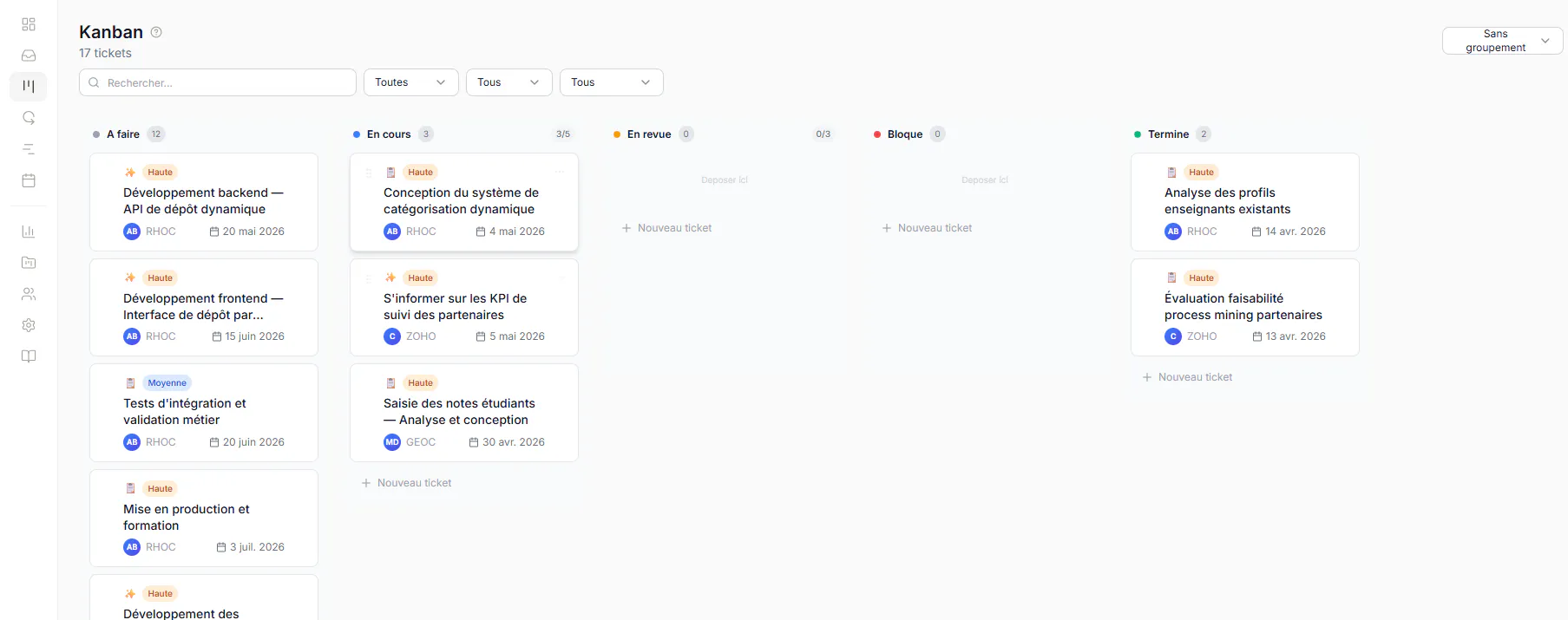Open the dashboard grid icon in sidebar
The image size is (1568, 620).
click(29, 24)
